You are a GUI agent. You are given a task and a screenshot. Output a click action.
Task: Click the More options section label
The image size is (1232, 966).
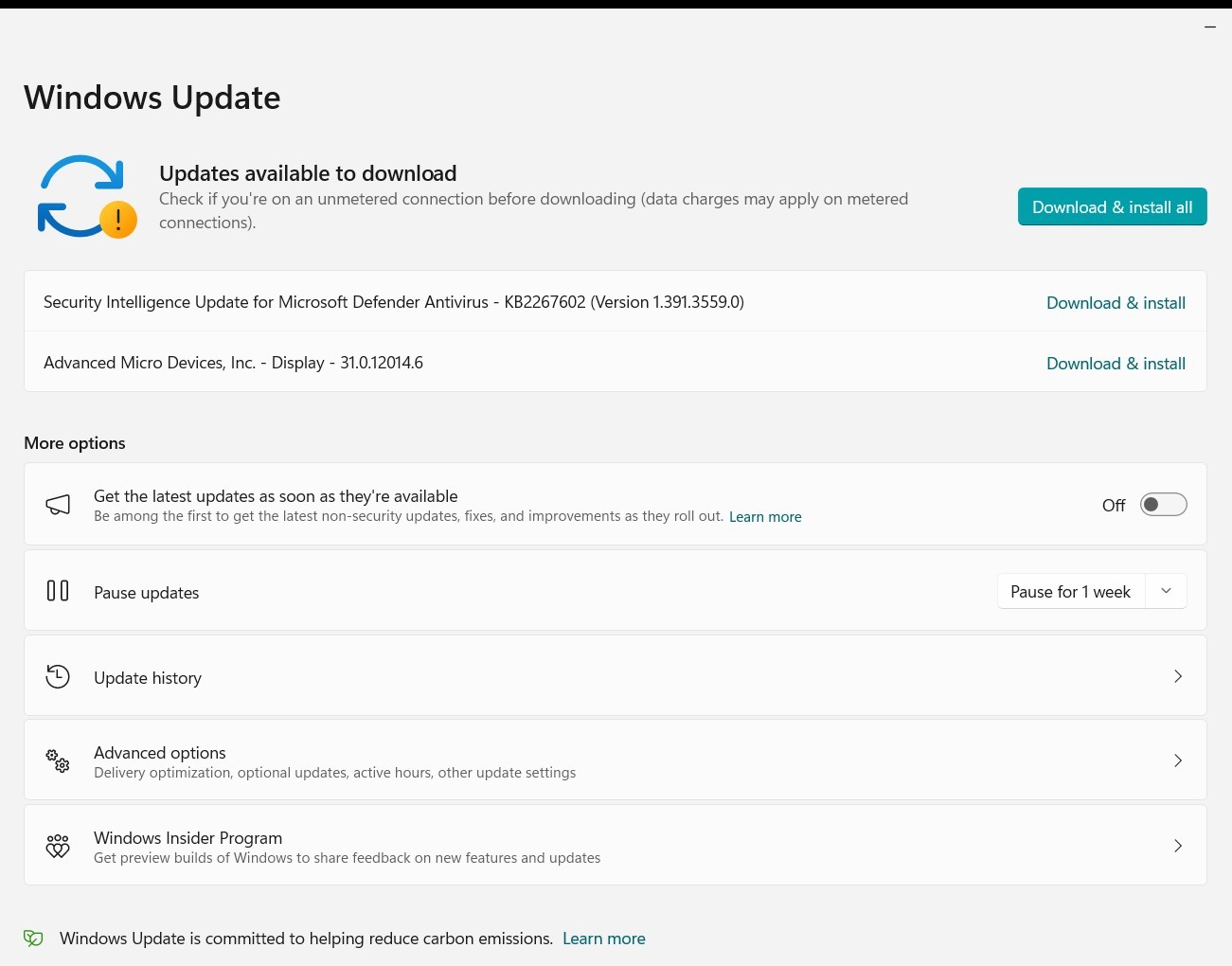[75, 443]
